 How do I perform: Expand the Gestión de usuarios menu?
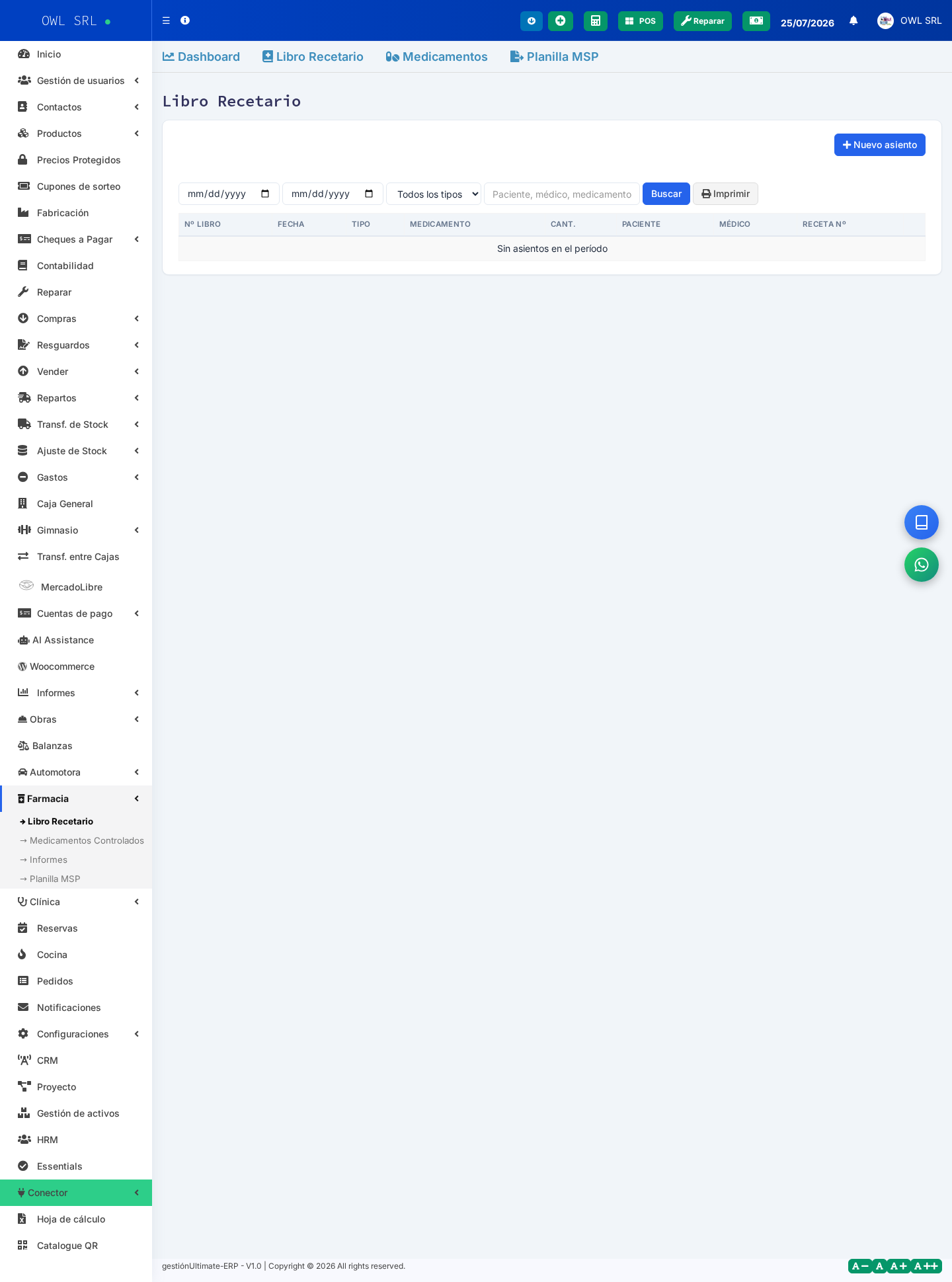pyautogui.click(x=76, y=81)
